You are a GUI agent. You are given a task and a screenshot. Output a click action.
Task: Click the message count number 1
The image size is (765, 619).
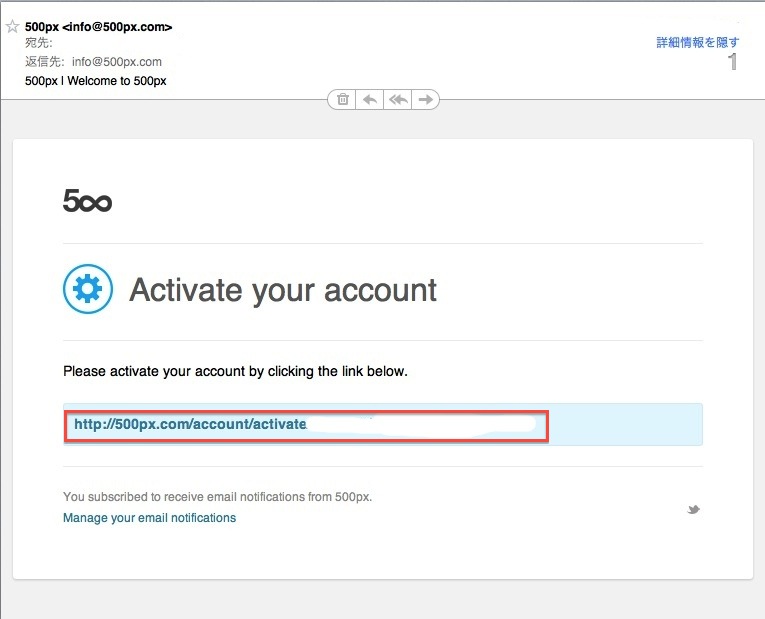coord(732,63)
